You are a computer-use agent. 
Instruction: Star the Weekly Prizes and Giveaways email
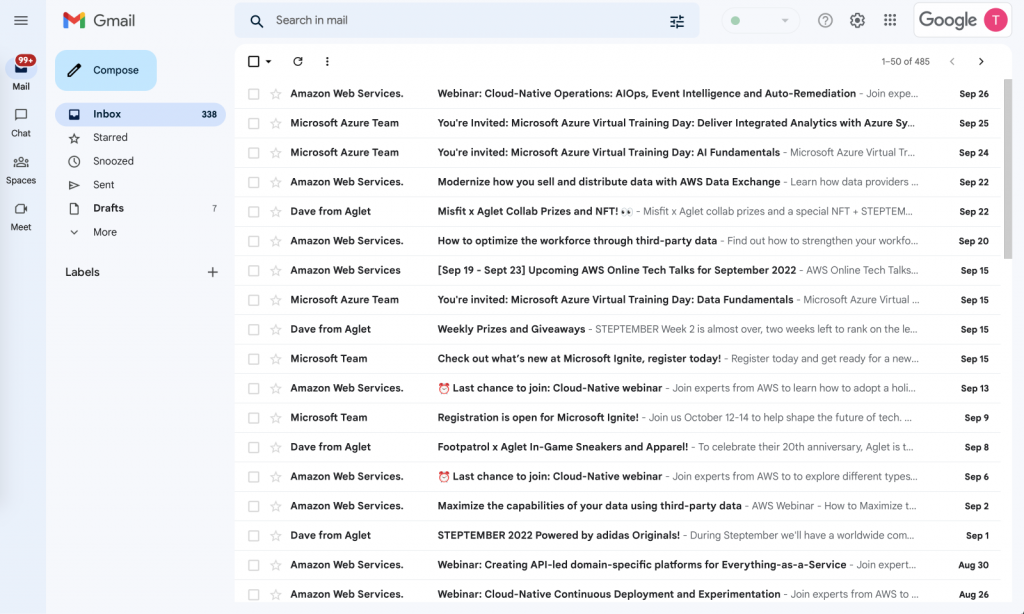click(276, 329)
